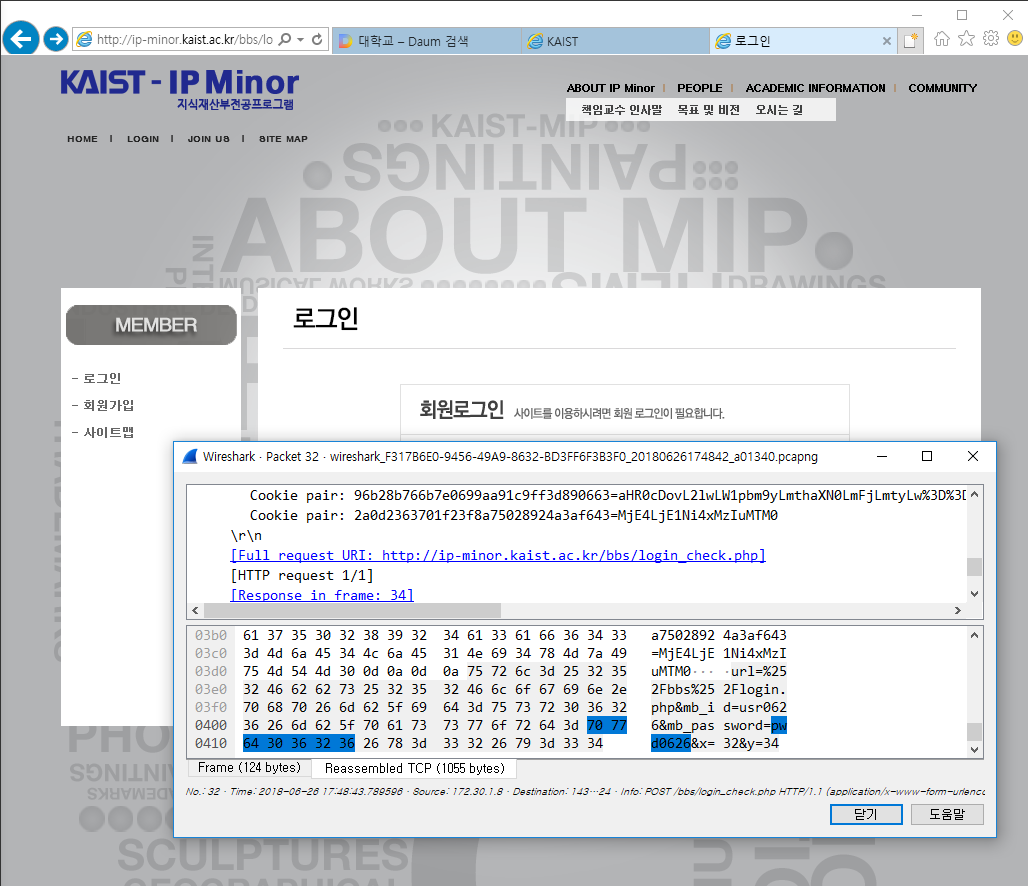Select the first Cookie pair line
Viewport: 1028px width, 886px height.
click(607, 495)
